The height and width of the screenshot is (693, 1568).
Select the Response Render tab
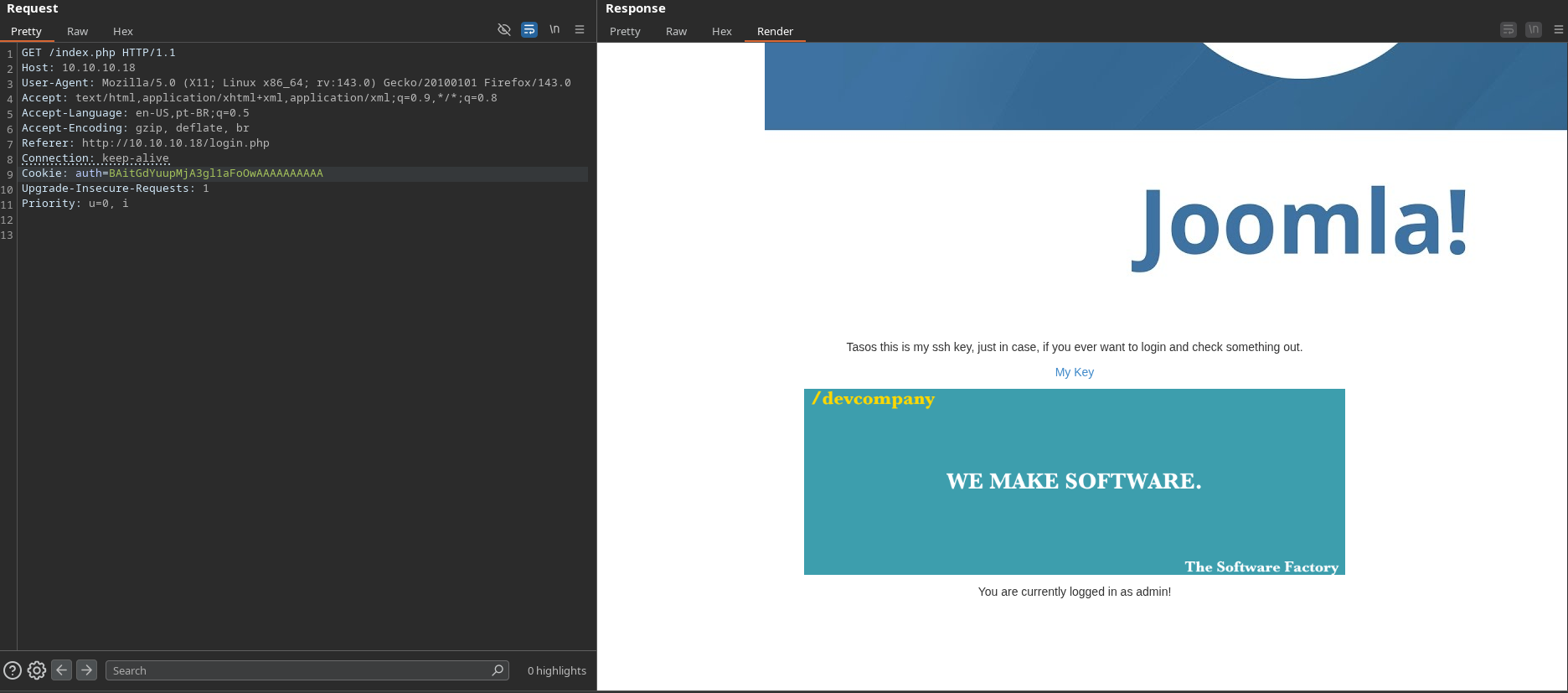(x=775, y=31)
